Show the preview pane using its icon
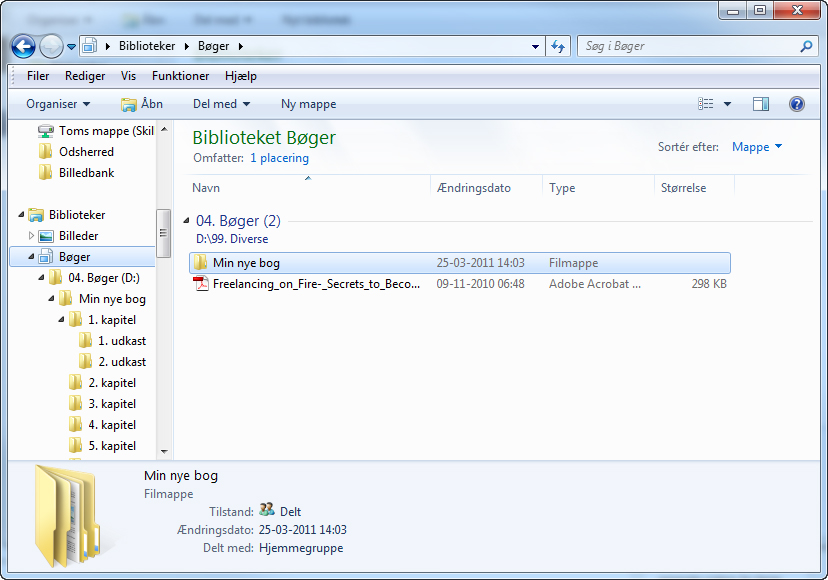 pyautogui.click(x=761, y=104)
